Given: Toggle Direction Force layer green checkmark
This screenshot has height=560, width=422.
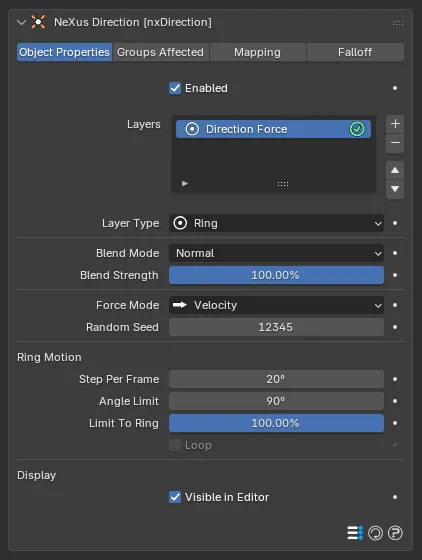Looking at the screenshot, I should point(357,129).
